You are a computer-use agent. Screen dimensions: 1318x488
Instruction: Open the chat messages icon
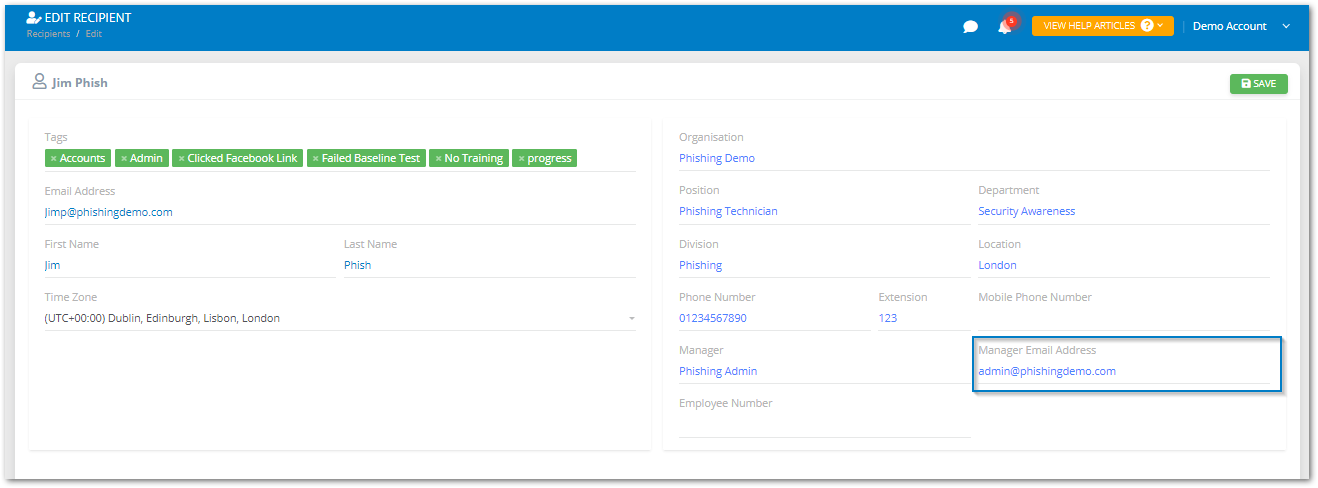(970, 27)
